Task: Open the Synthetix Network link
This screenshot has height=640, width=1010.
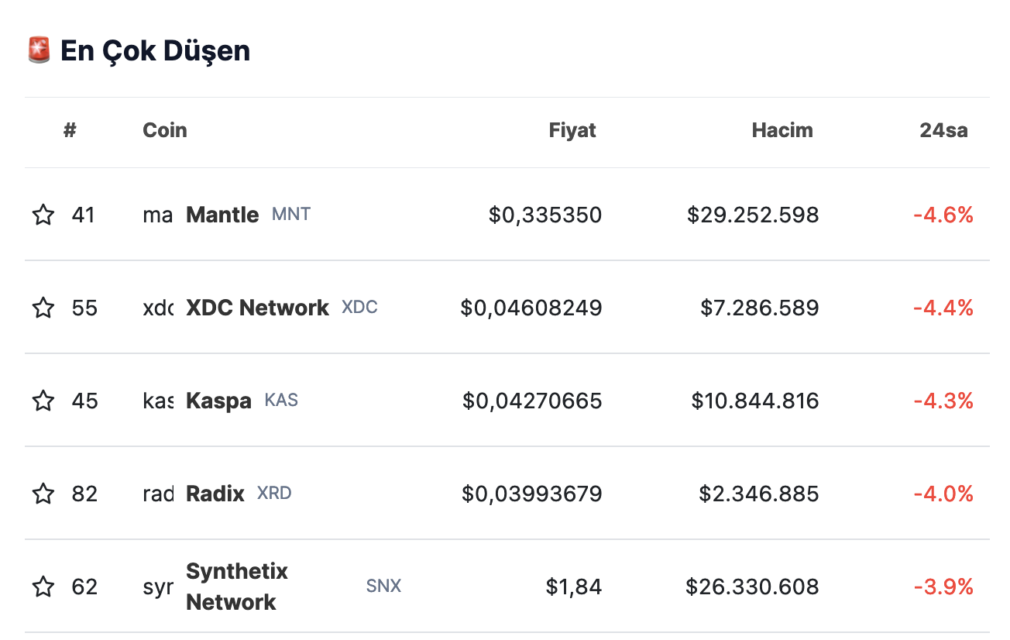Action: pyautogui.click(x=236, y=587)
